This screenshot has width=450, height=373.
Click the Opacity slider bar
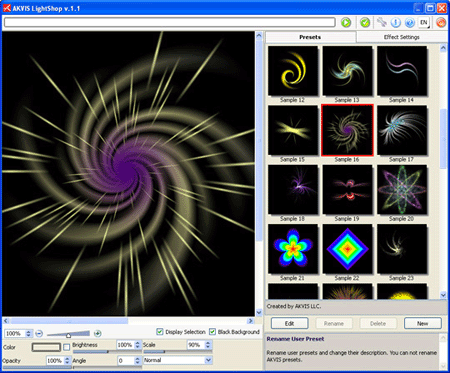pos(37,367)
